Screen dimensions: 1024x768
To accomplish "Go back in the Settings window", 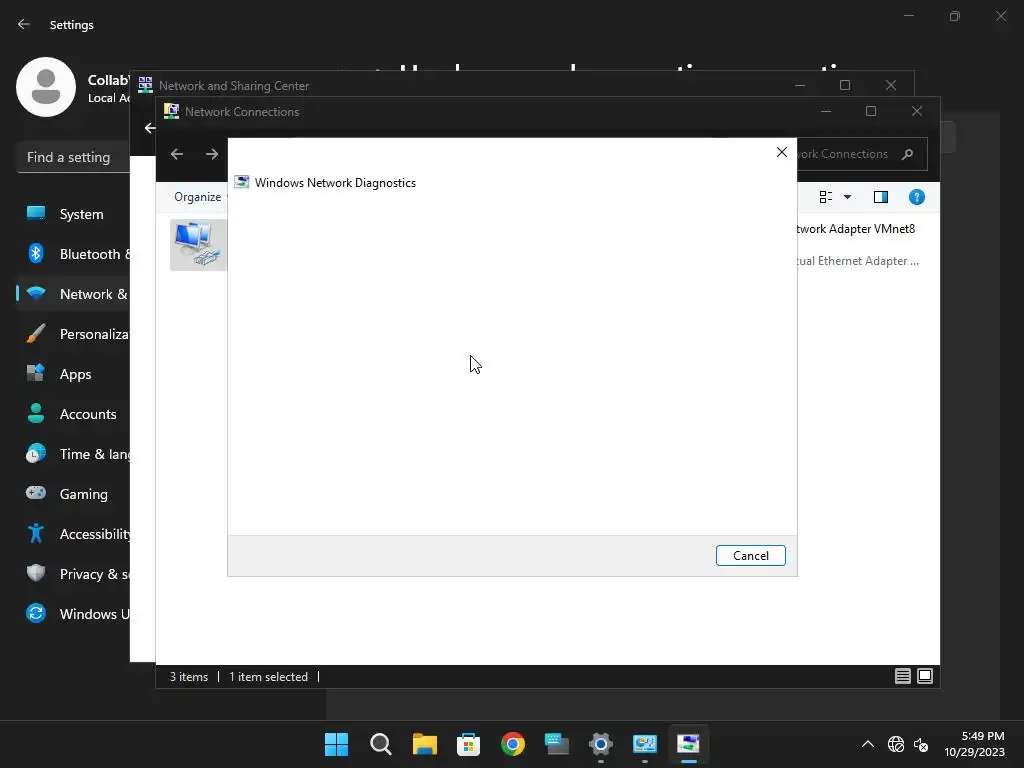I will coord(24,24).
